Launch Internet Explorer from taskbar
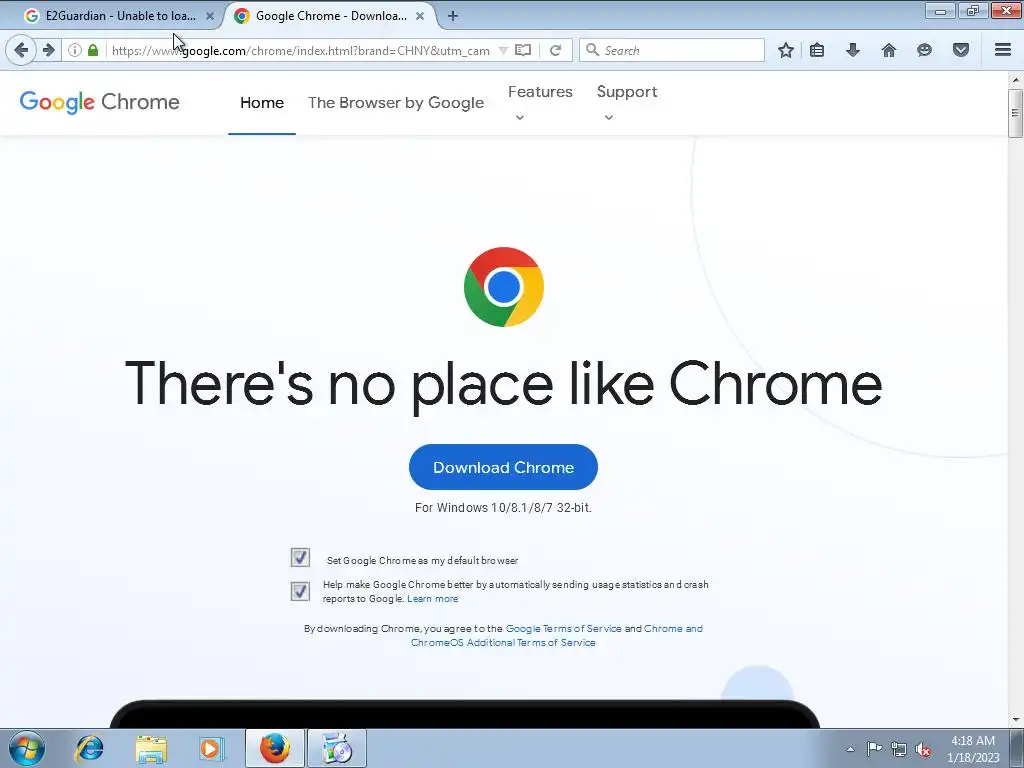1024x768 pixels. coord(89,748)
